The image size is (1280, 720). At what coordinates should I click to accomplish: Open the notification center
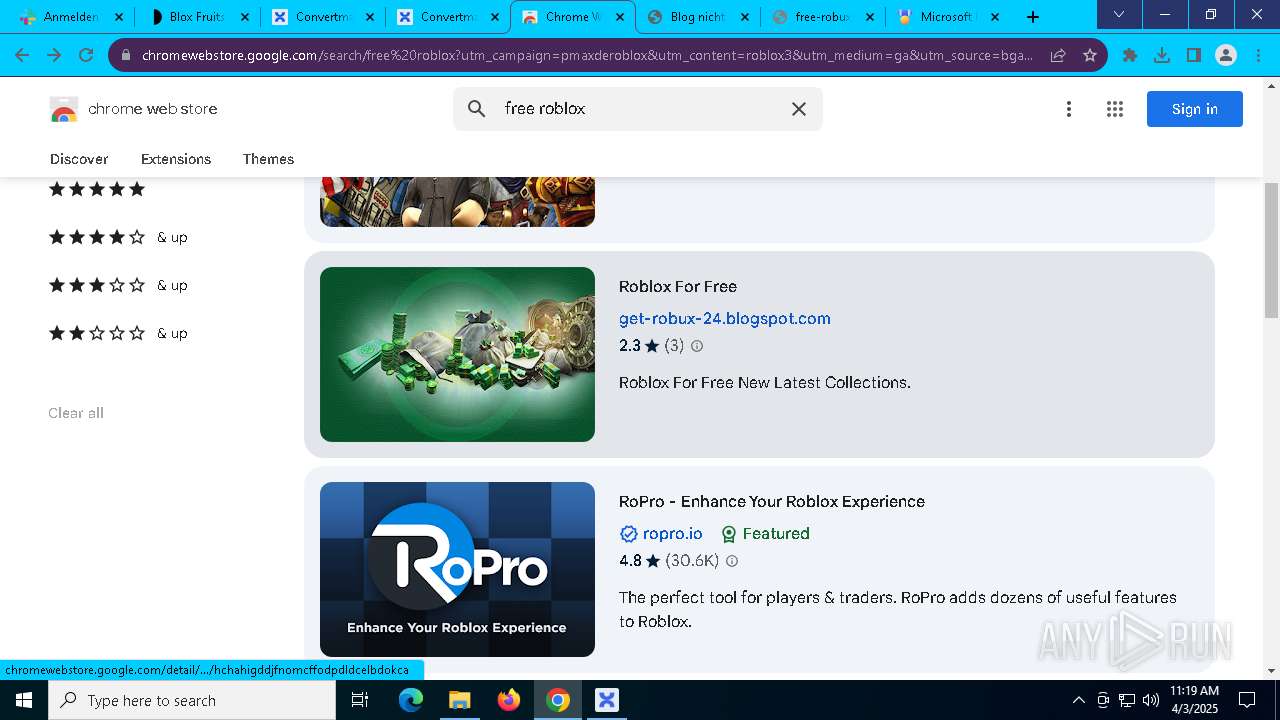click(x=1247, y=700)
